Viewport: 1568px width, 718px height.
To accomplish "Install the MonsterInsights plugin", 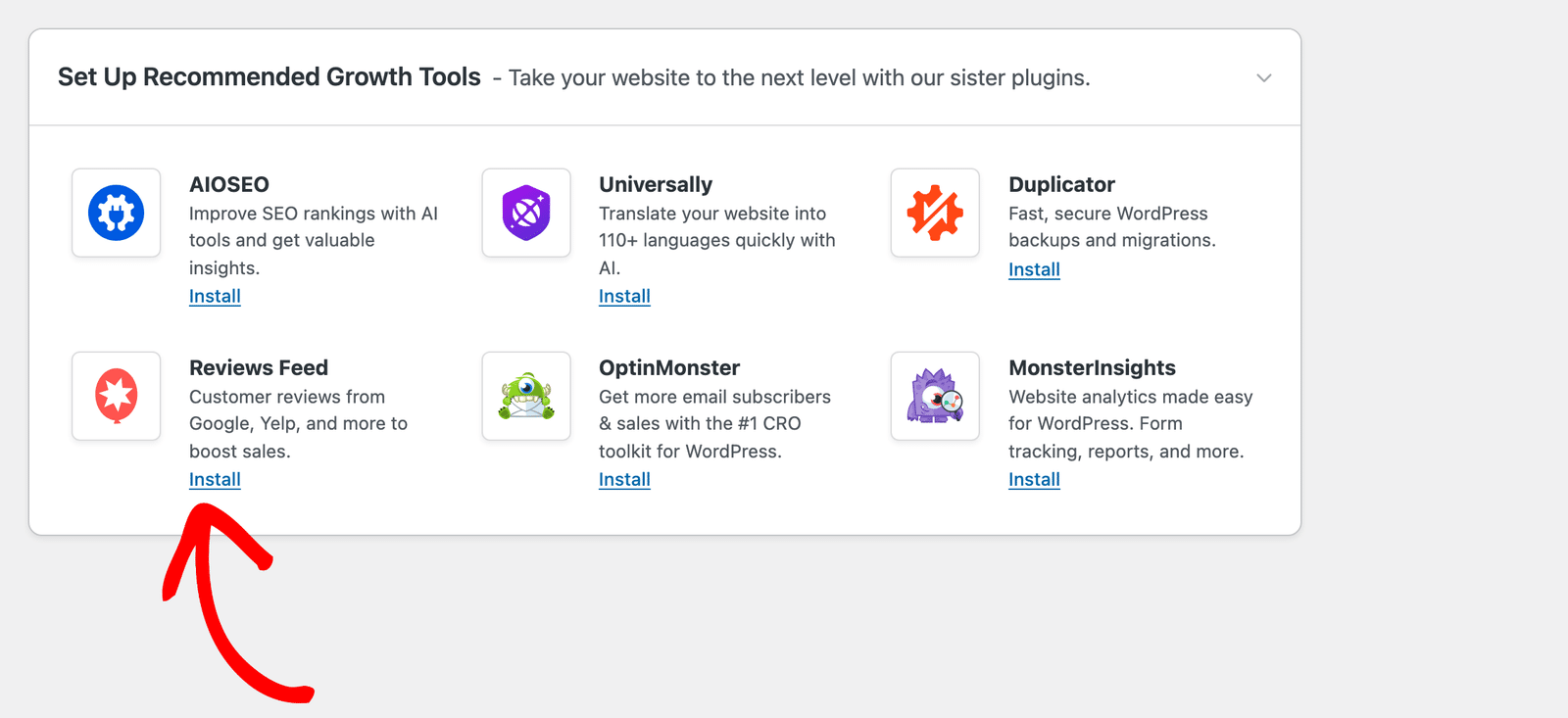I will [1034, 479].
